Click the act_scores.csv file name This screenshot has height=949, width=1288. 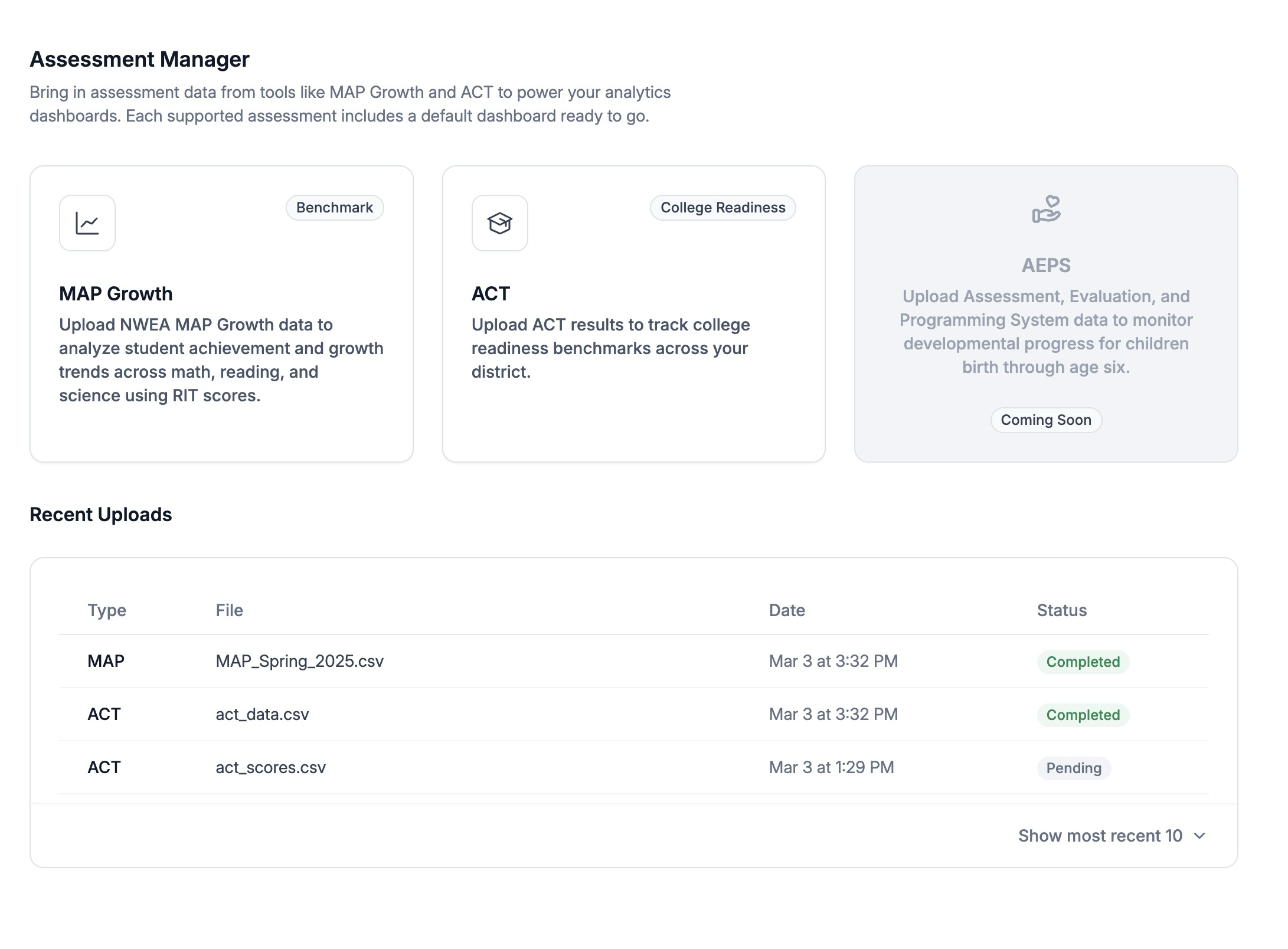click(270, 767)
